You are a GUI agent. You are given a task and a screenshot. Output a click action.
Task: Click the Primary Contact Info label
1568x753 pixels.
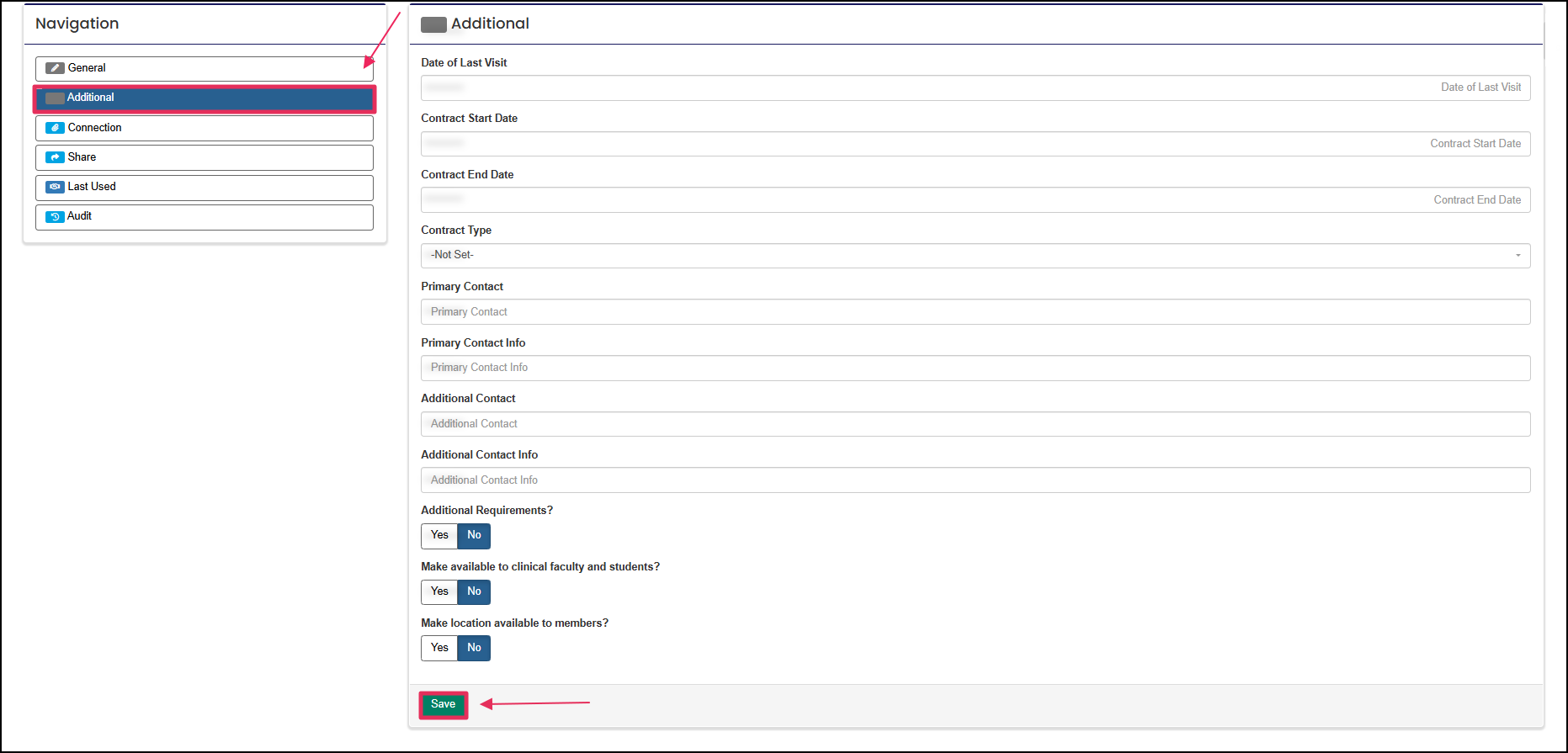(x=473, y=343)
